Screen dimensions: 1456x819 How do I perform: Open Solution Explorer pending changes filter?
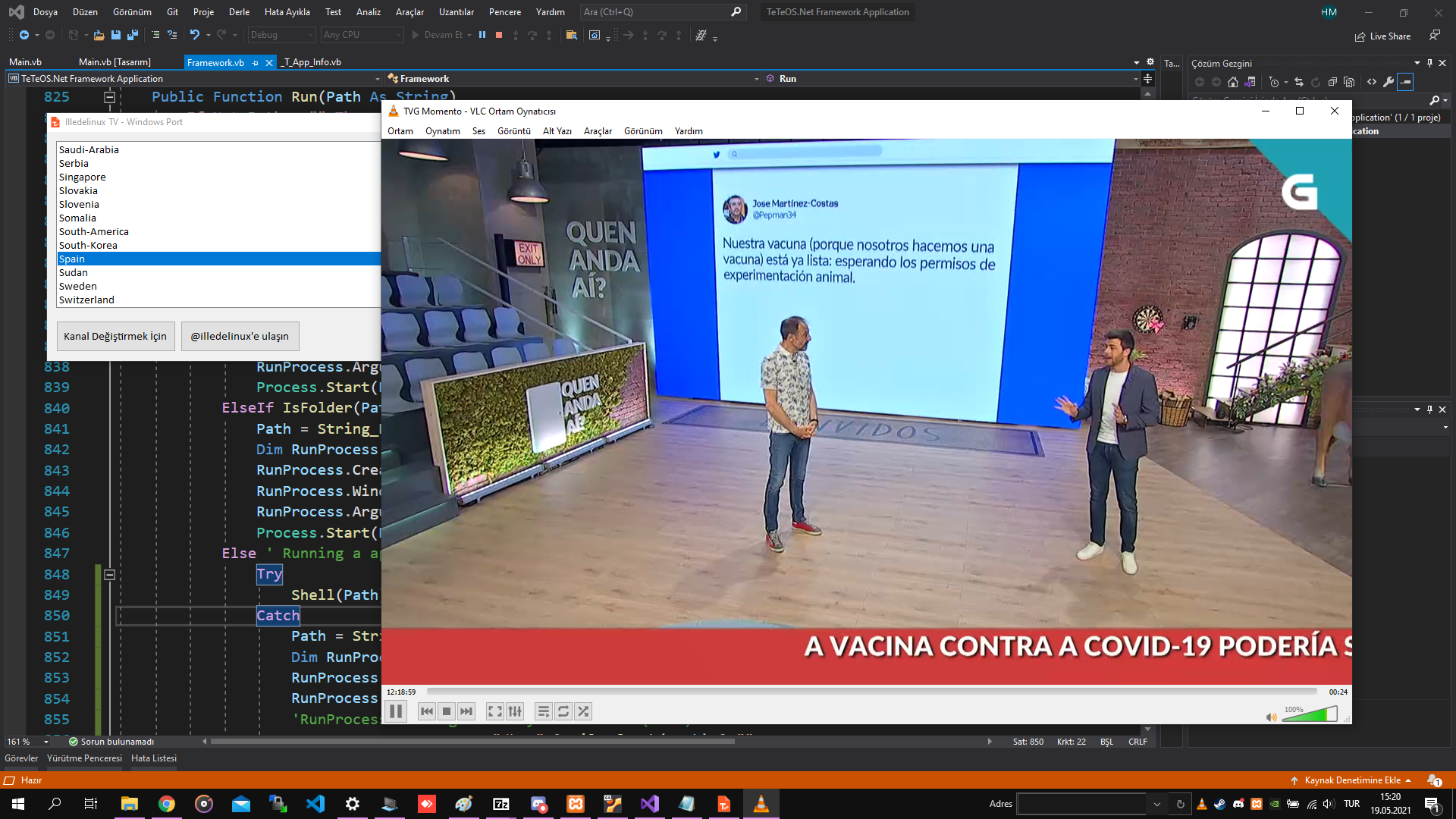coord(1274,82)
